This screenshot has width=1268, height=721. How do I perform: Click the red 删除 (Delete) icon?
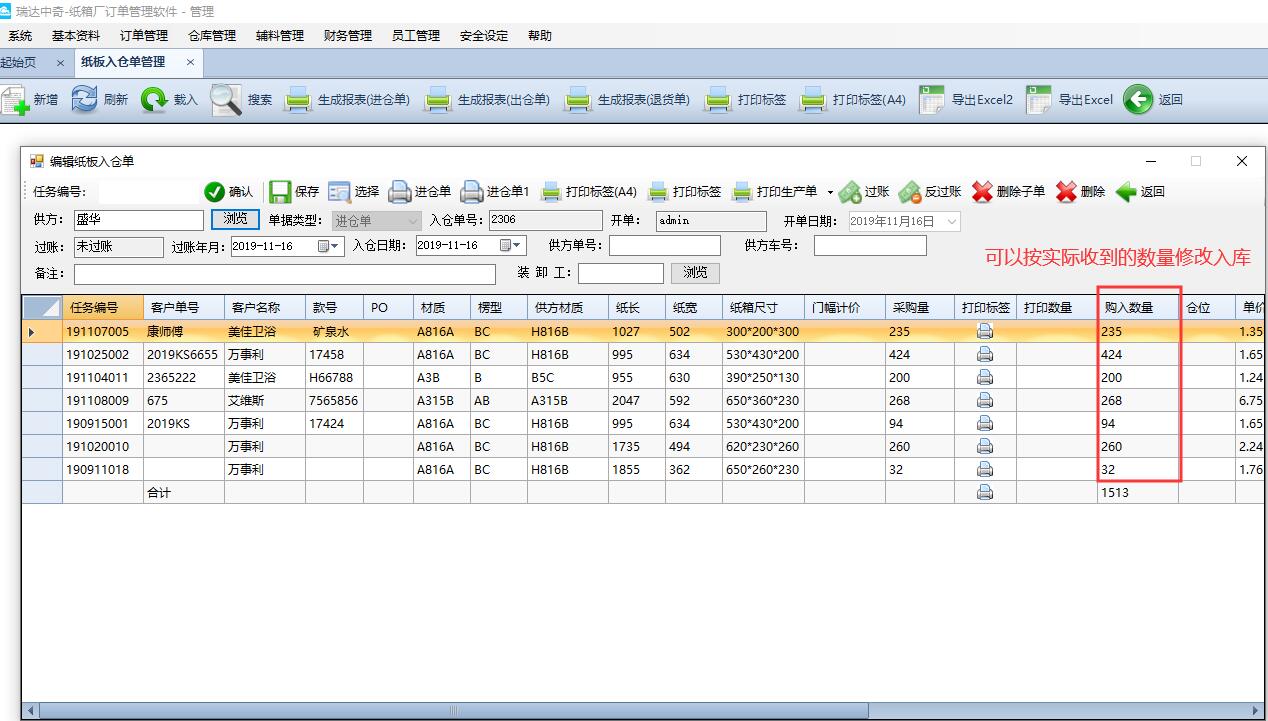pyautogui.click(x=1066, y=192)
